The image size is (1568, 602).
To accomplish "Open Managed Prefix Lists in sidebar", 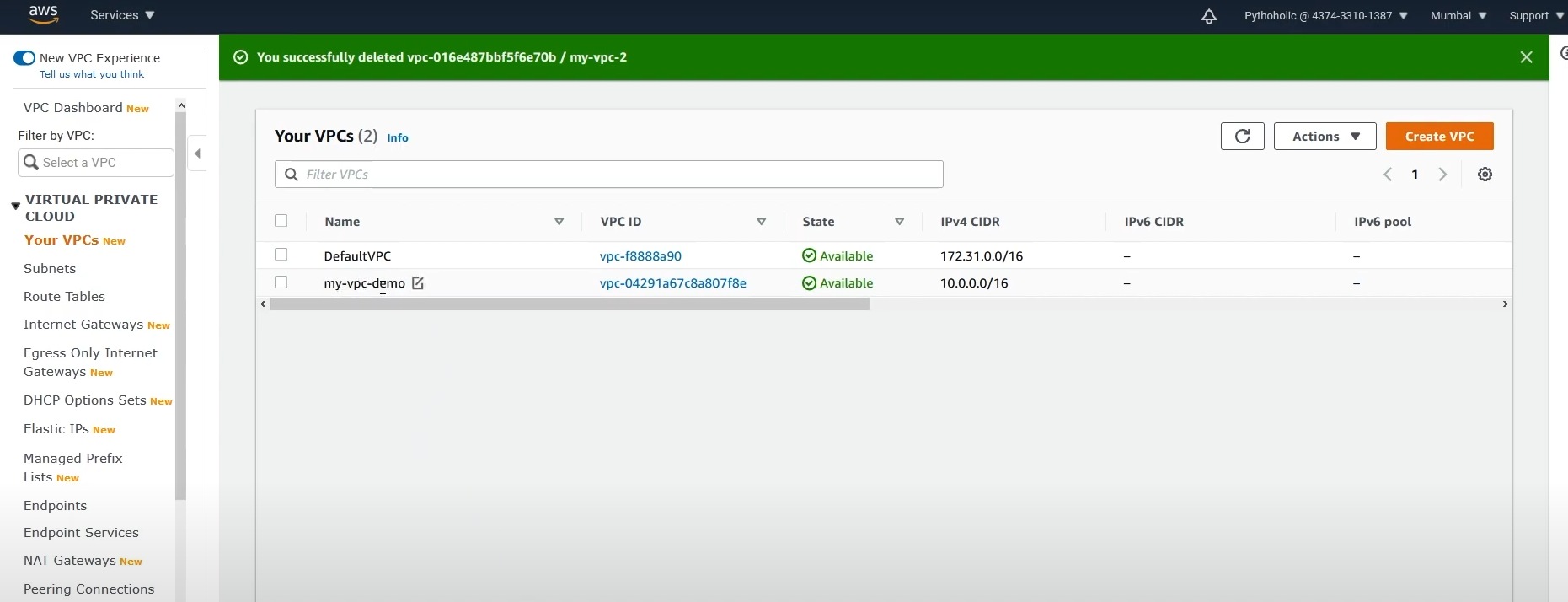I will 73,468.
